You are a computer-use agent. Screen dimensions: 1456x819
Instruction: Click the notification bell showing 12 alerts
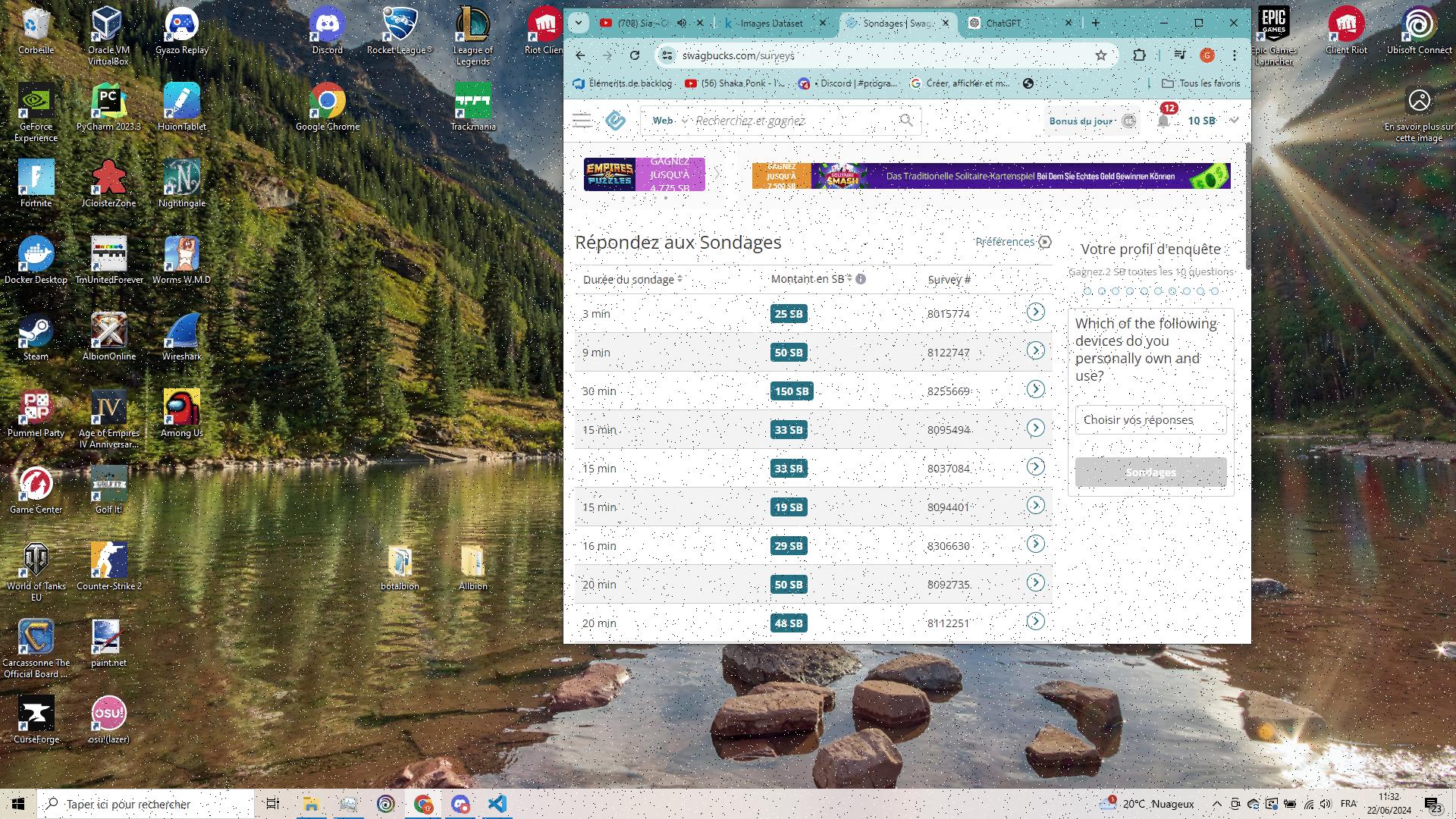click(1162, 120)
